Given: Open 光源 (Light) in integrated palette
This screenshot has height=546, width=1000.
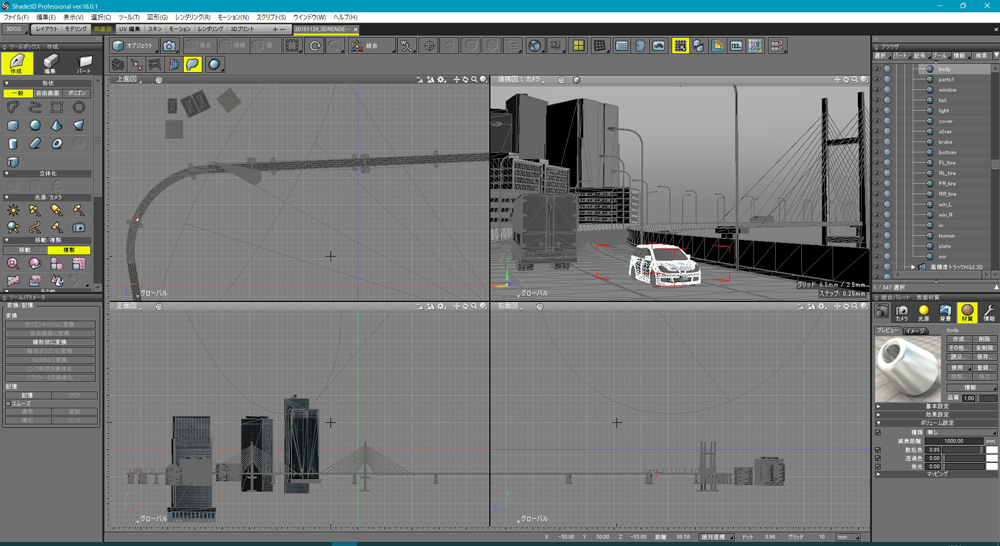Looking at the screenshot, I should click(923, 313).
